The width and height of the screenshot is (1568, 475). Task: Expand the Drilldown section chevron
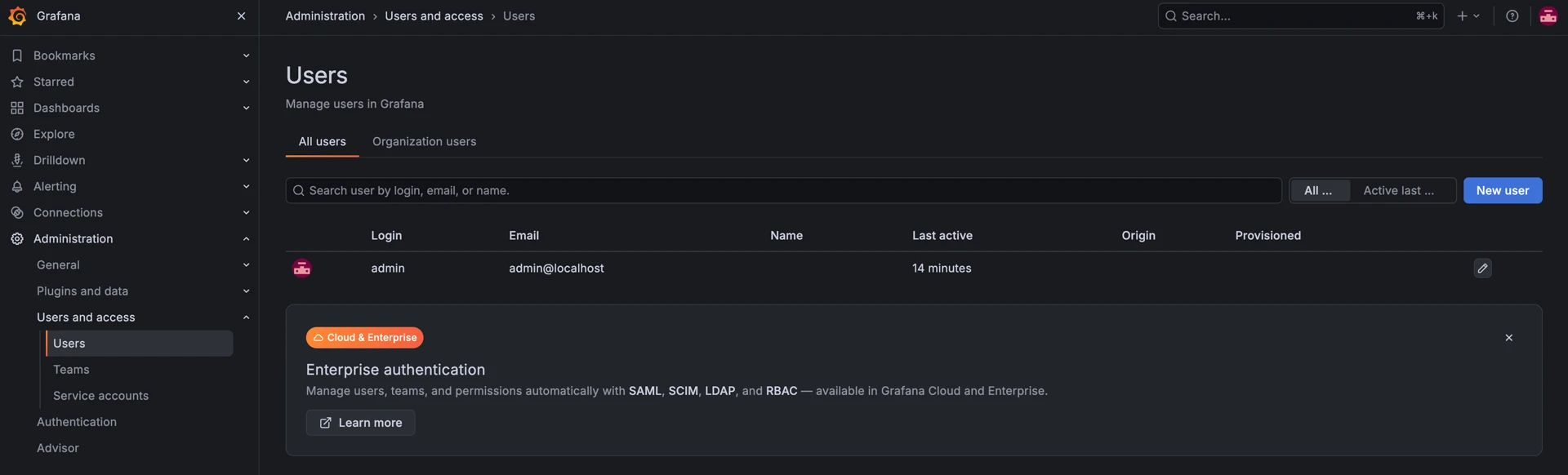pyautogui.click(x=246, y=160)
